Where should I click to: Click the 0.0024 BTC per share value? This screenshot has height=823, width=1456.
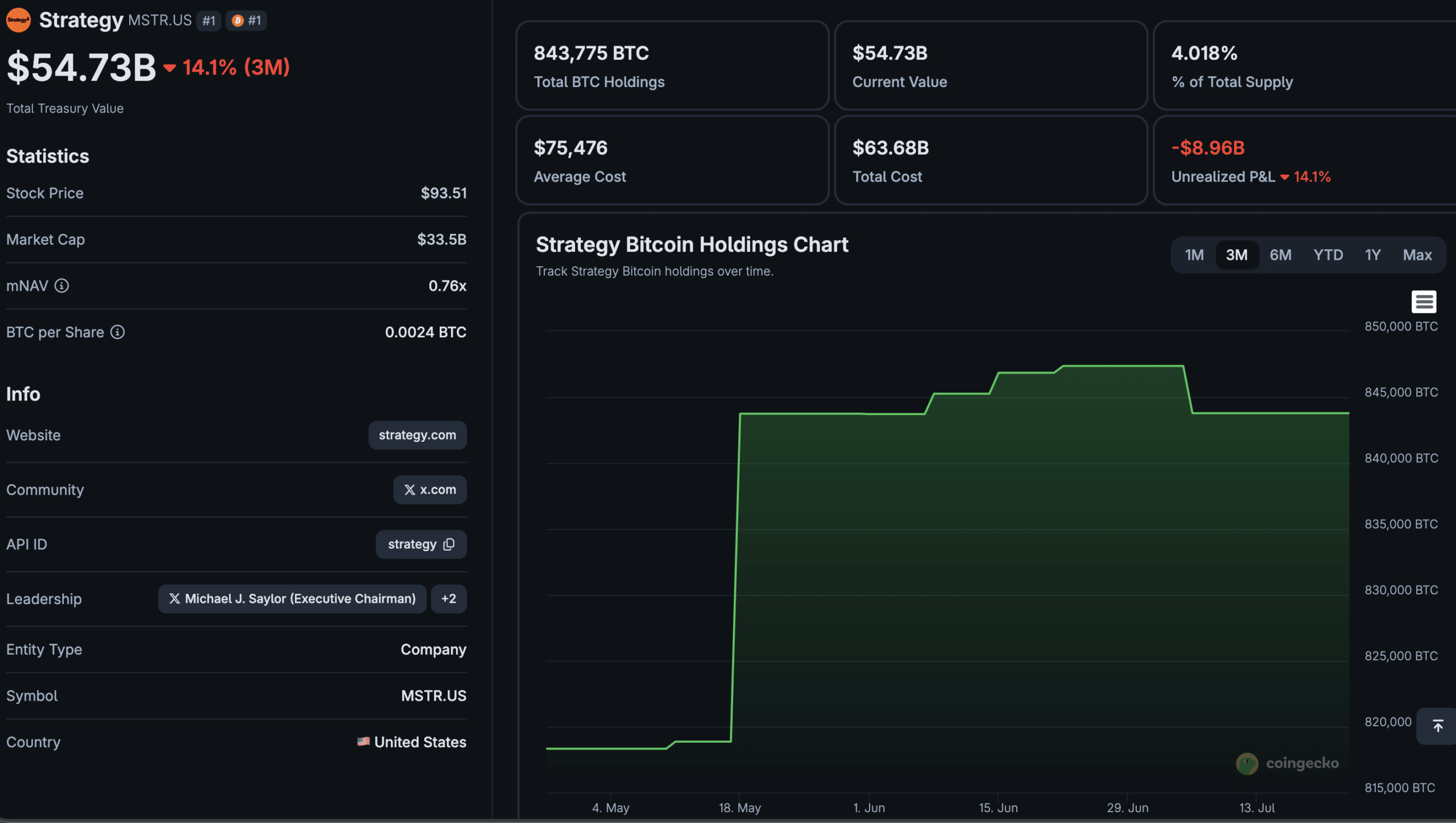click(425, 332)
